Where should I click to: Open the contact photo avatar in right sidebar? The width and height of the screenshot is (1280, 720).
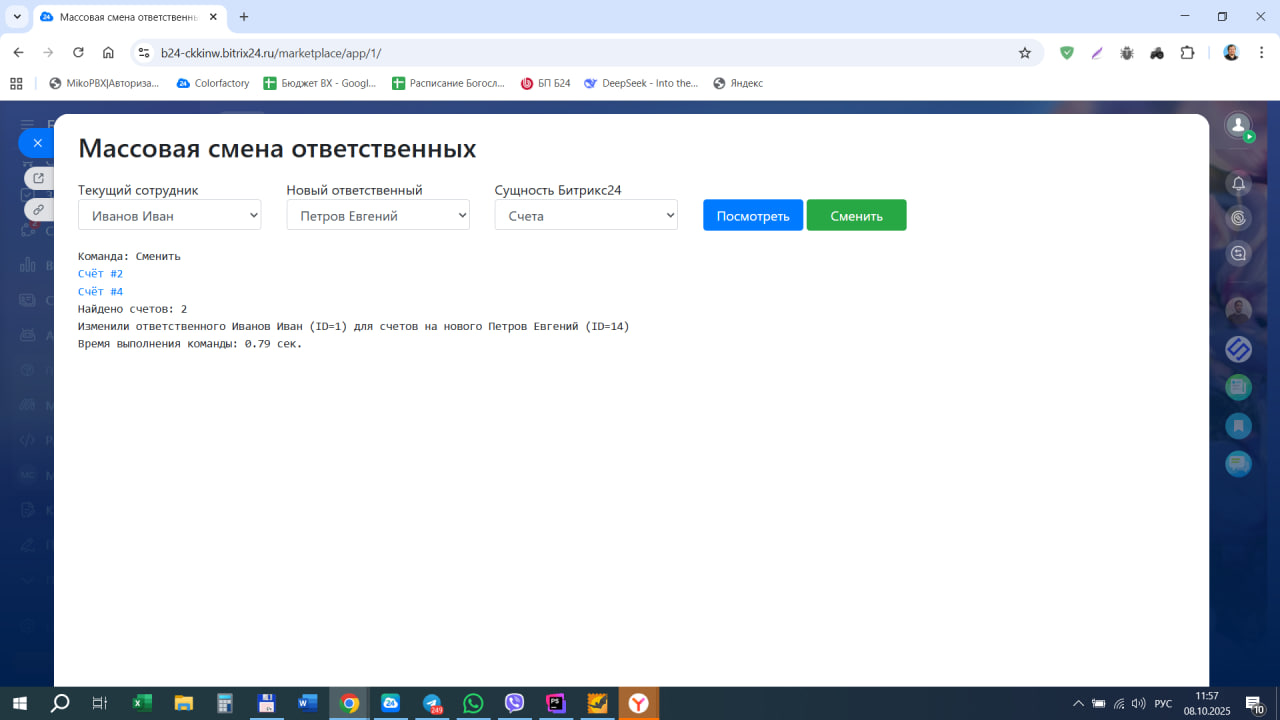[x=1239, y=311]
